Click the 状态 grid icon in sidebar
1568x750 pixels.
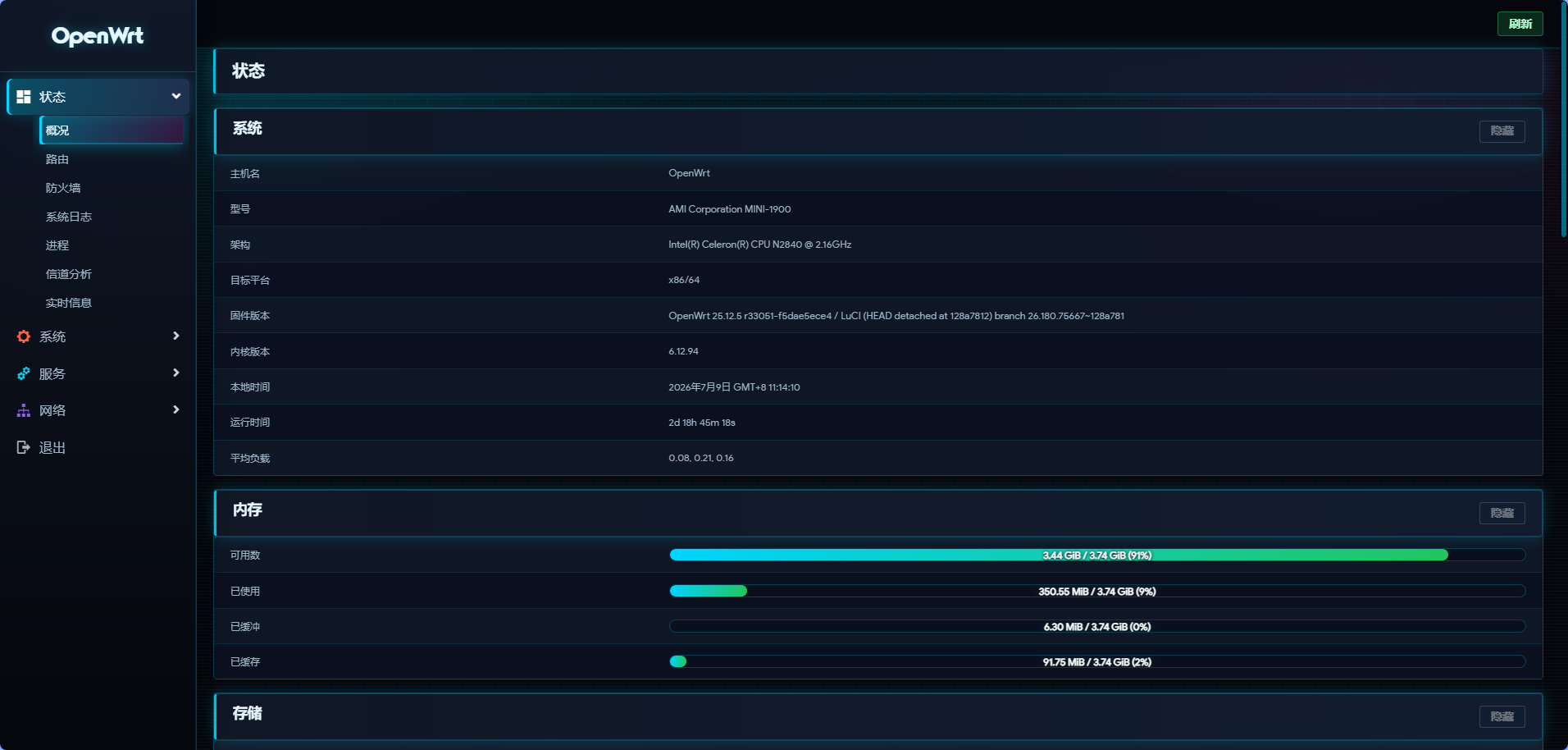[24, 97]
